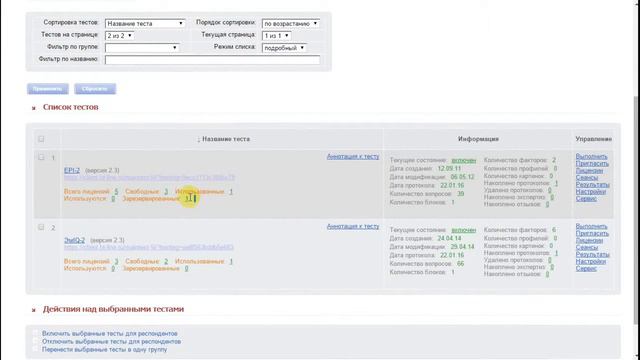Click Выполнить in the EPI-2 row
This screenshot has height=360, width=640.
(591, 156)
